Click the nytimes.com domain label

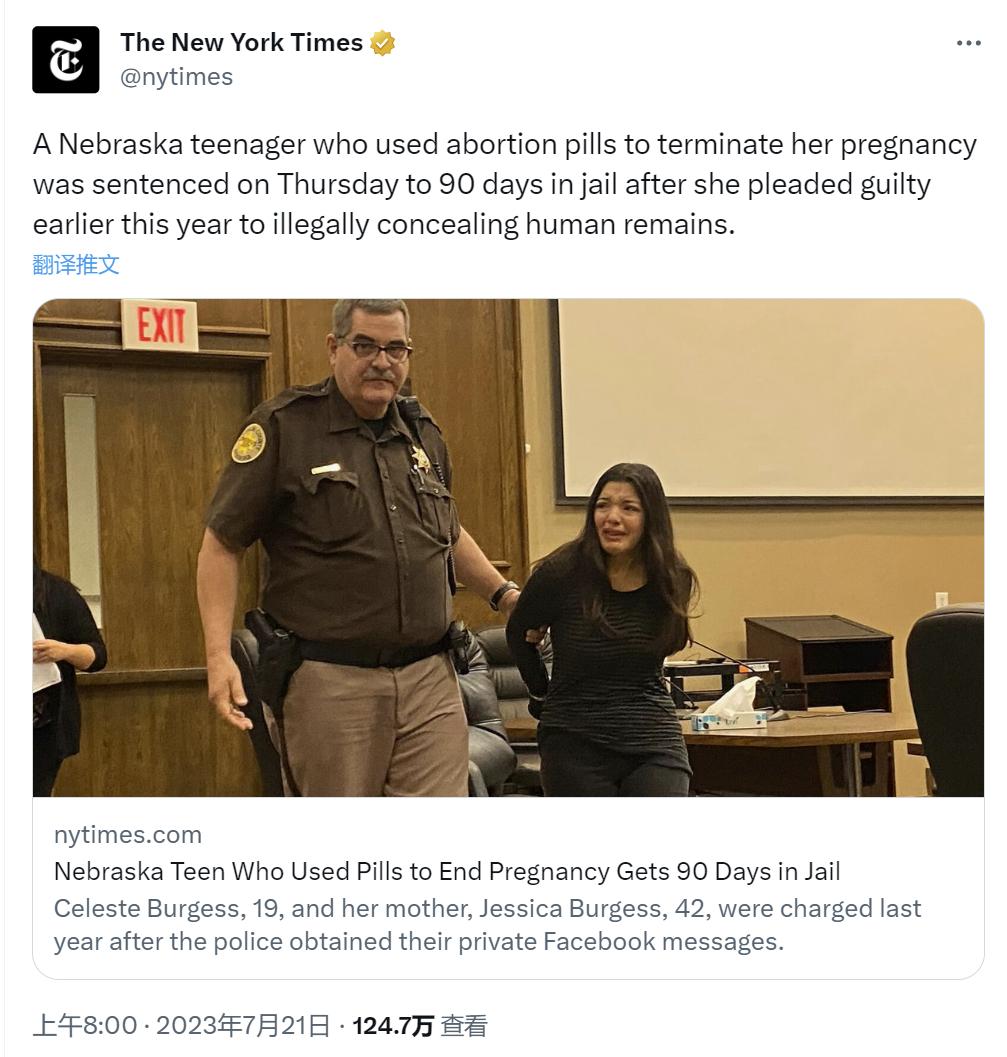tap(128, 835)
